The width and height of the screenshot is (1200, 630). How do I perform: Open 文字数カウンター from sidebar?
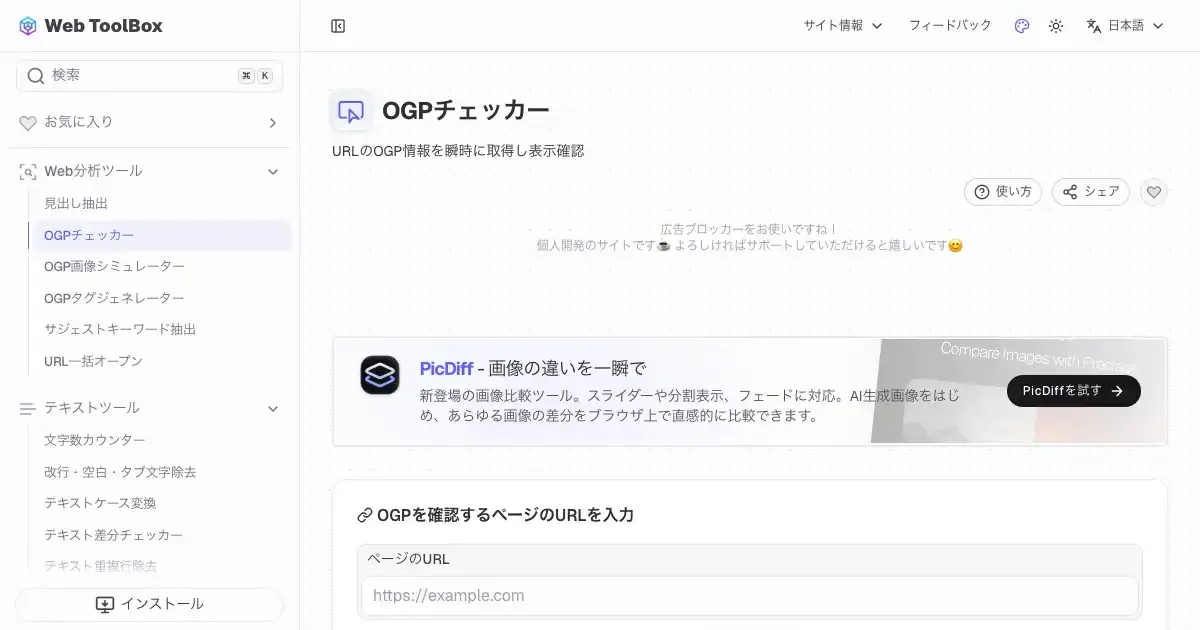tap(95, 440)
